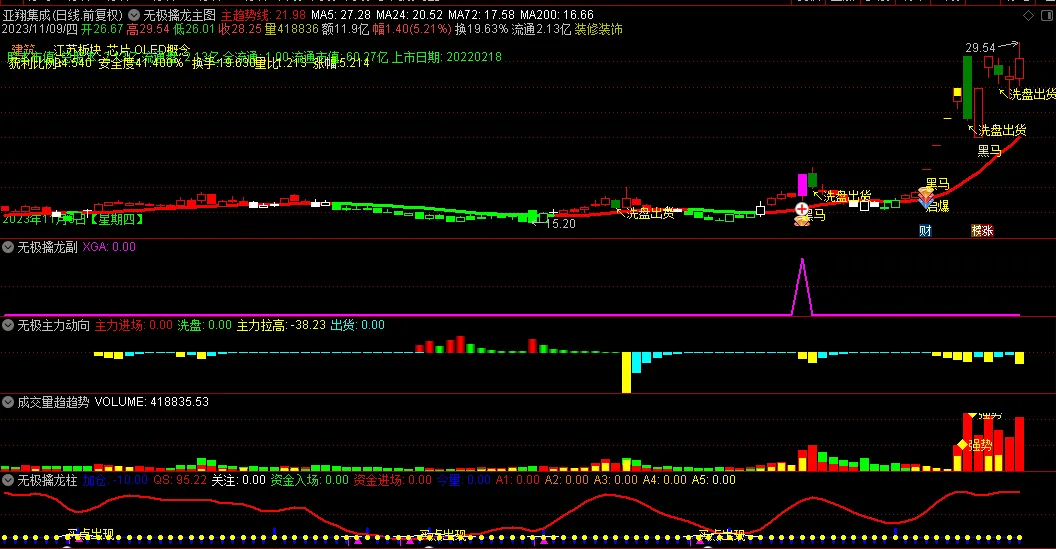Click the diamond icon at top right
The width and height of the screenshot is (1056, 549).
[x=1028, y=16]
